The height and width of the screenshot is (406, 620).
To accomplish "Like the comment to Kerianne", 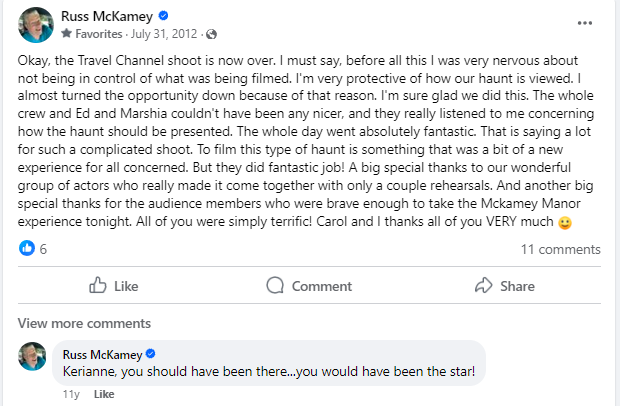I will tap(104, 394).
